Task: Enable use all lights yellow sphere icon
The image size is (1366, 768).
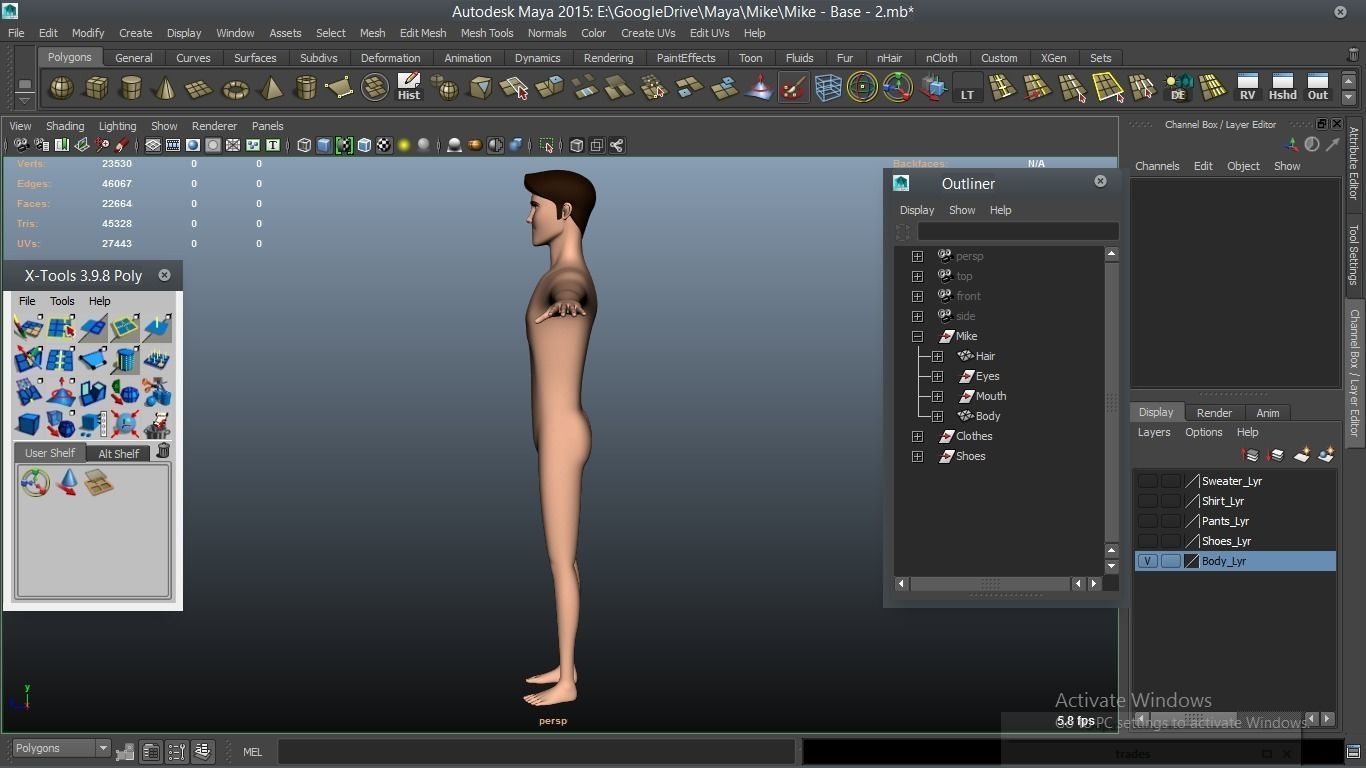Action: [404, 146]
